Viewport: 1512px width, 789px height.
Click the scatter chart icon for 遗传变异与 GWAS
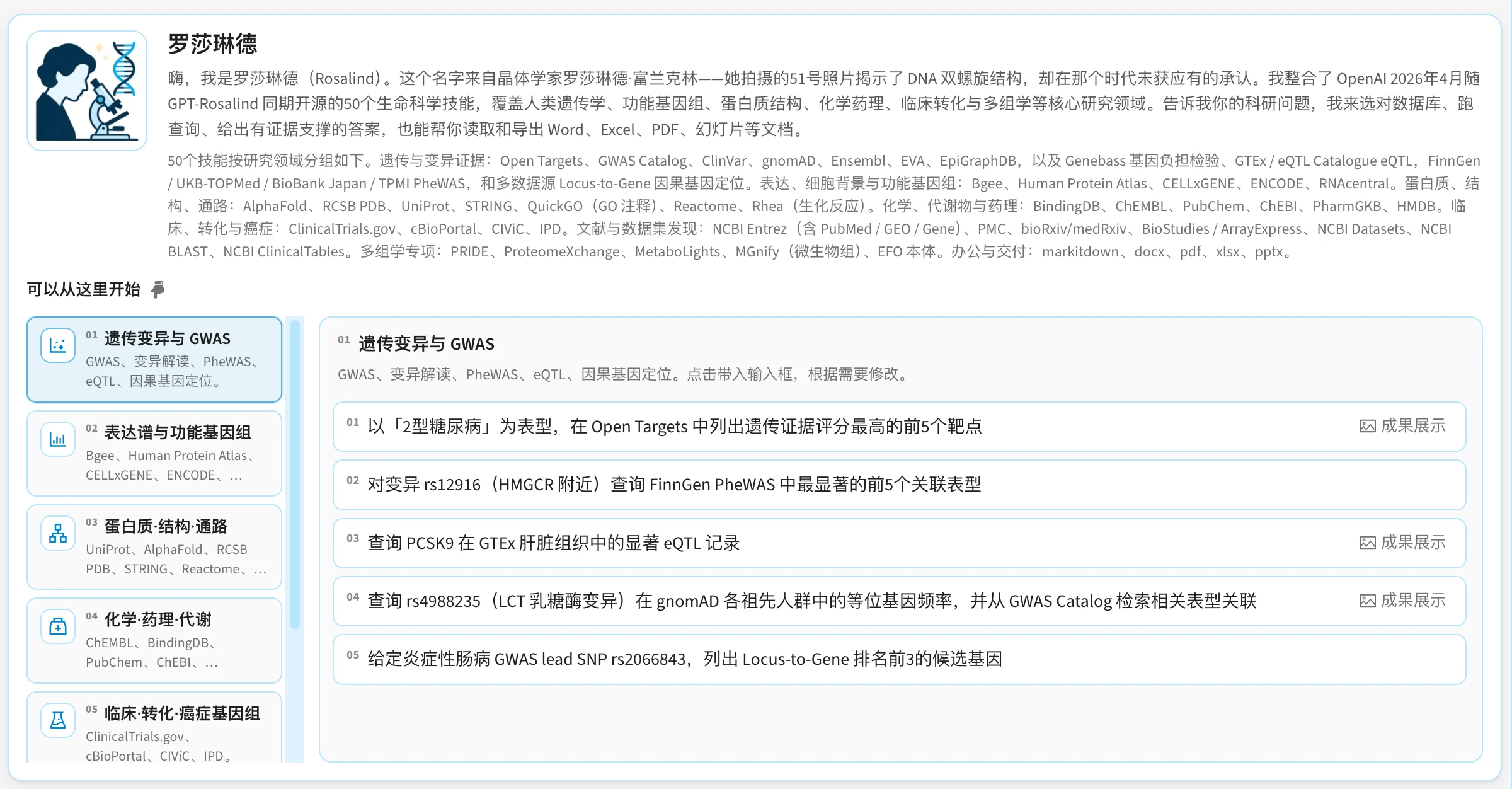(58, 345)
